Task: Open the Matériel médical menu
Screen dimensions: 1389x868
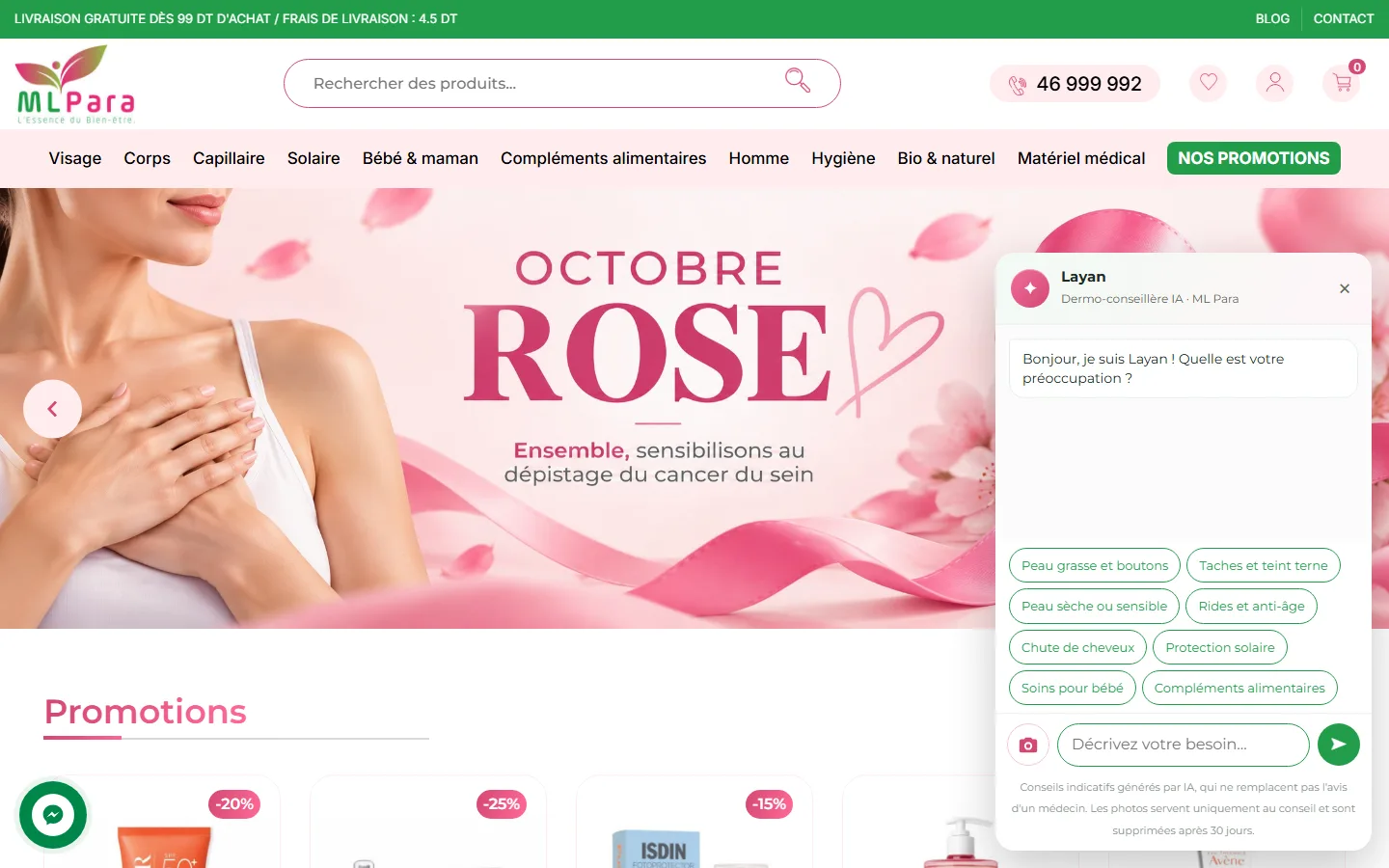Action: 1081,158
